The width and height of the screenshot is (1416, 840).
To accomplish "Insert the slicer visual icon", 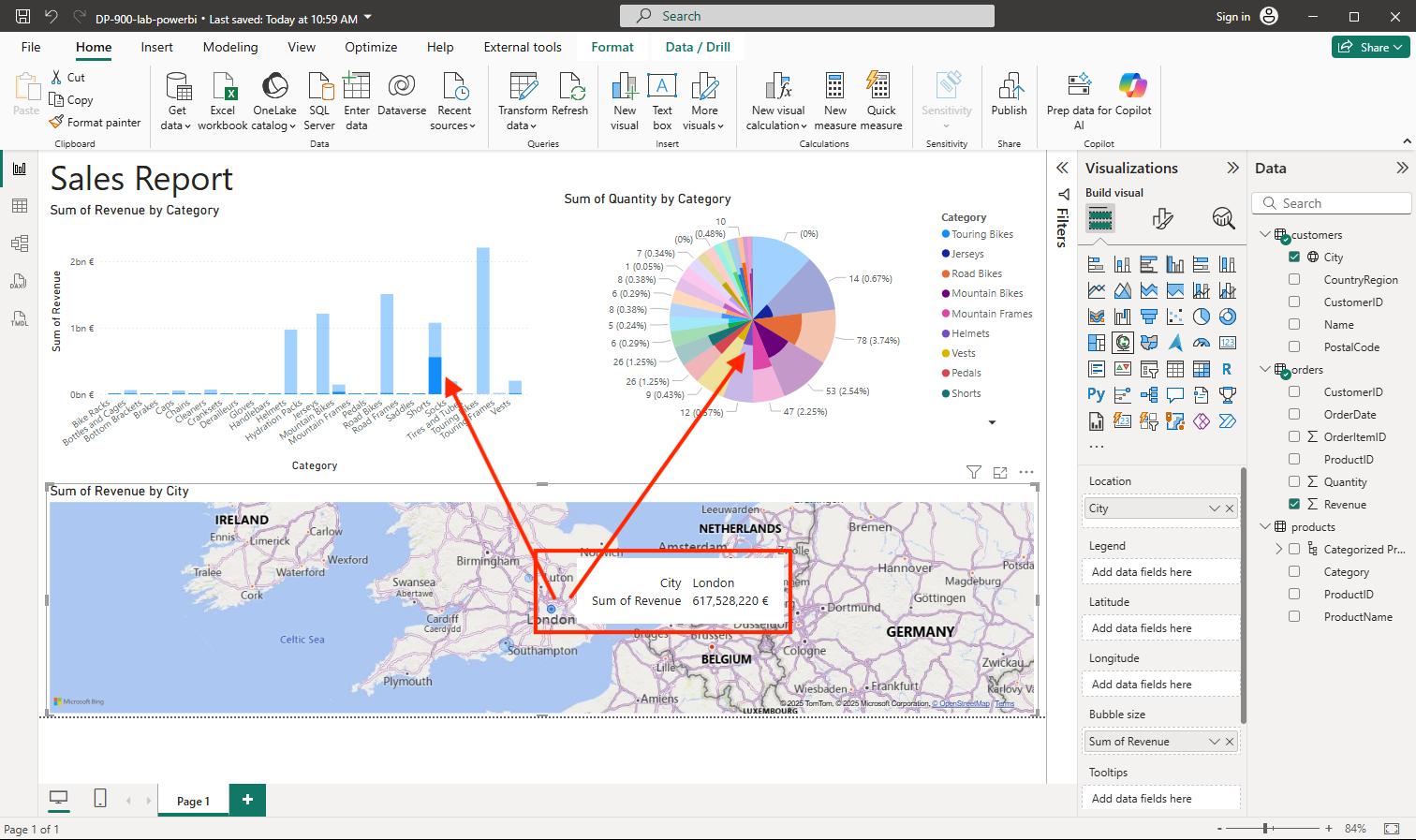I will tap(1149, 369).
